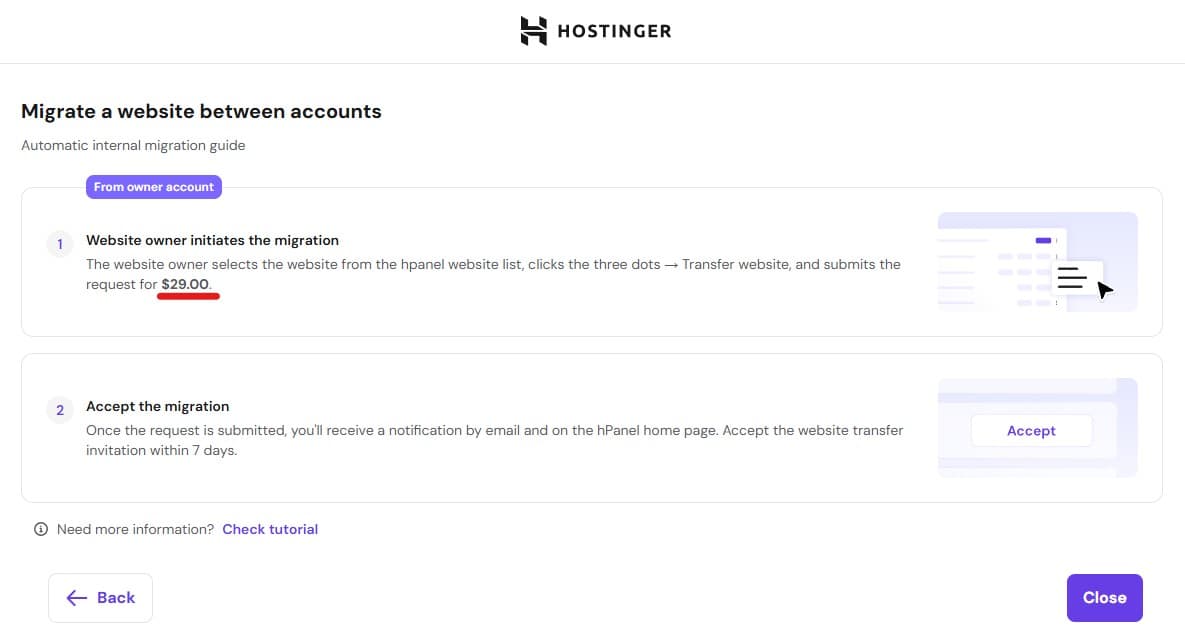
Task: Click the left arrow icon in Back button
Action: tap(76, 598)
